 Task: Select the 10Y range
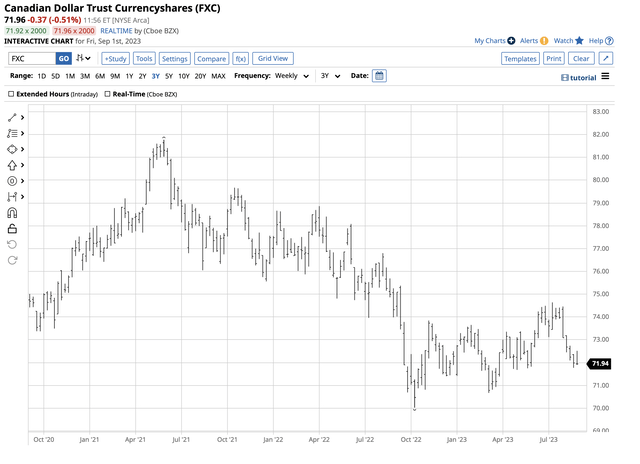click(184, 76)
